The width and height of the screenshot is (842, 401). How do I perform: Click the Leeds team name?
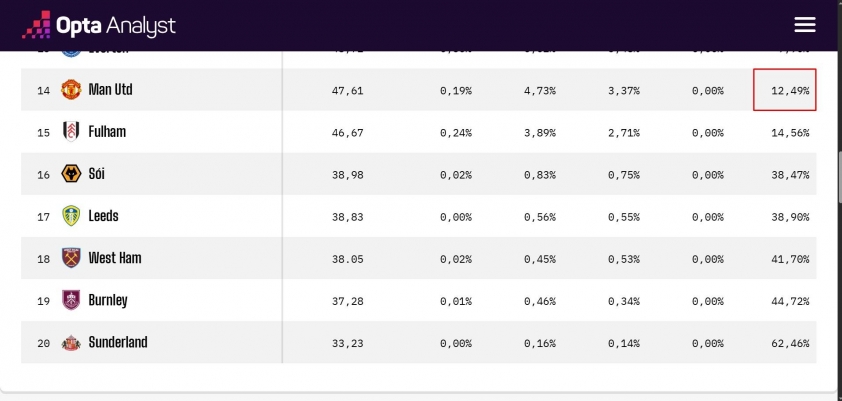[104, 216]
